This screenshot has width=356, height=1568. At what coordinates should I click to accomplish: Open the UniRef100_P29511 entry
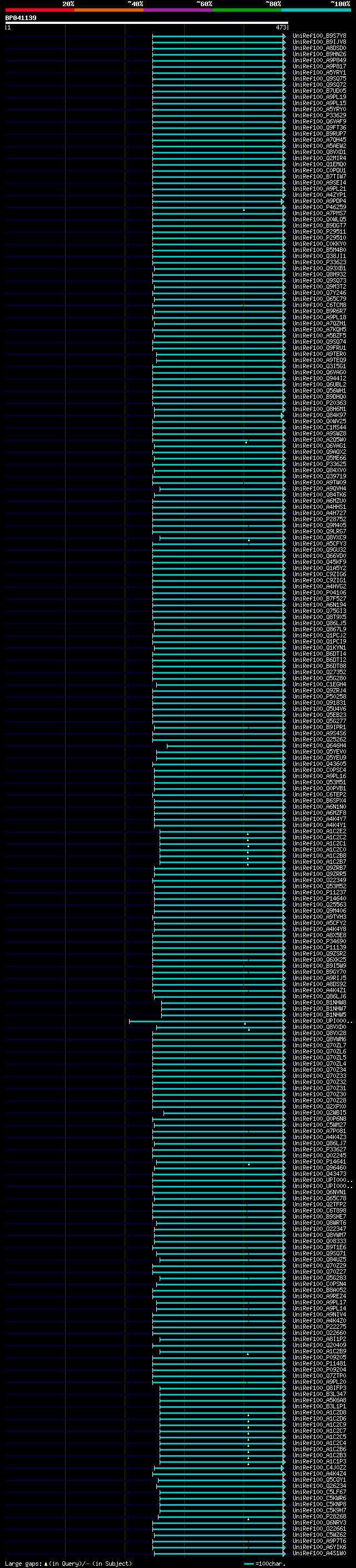coord(319,231)
